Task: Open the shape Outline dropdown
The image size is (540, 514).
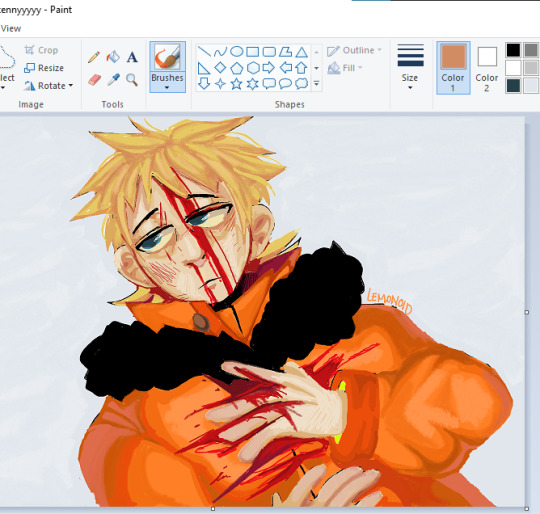Action: 354,51
